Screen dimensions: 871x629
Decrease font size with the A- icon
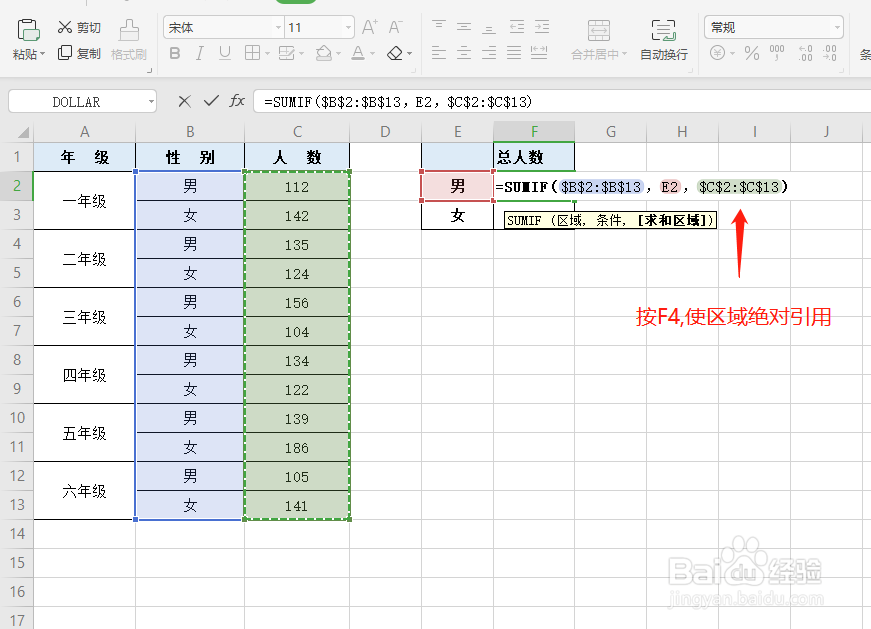tap(395, 27)
